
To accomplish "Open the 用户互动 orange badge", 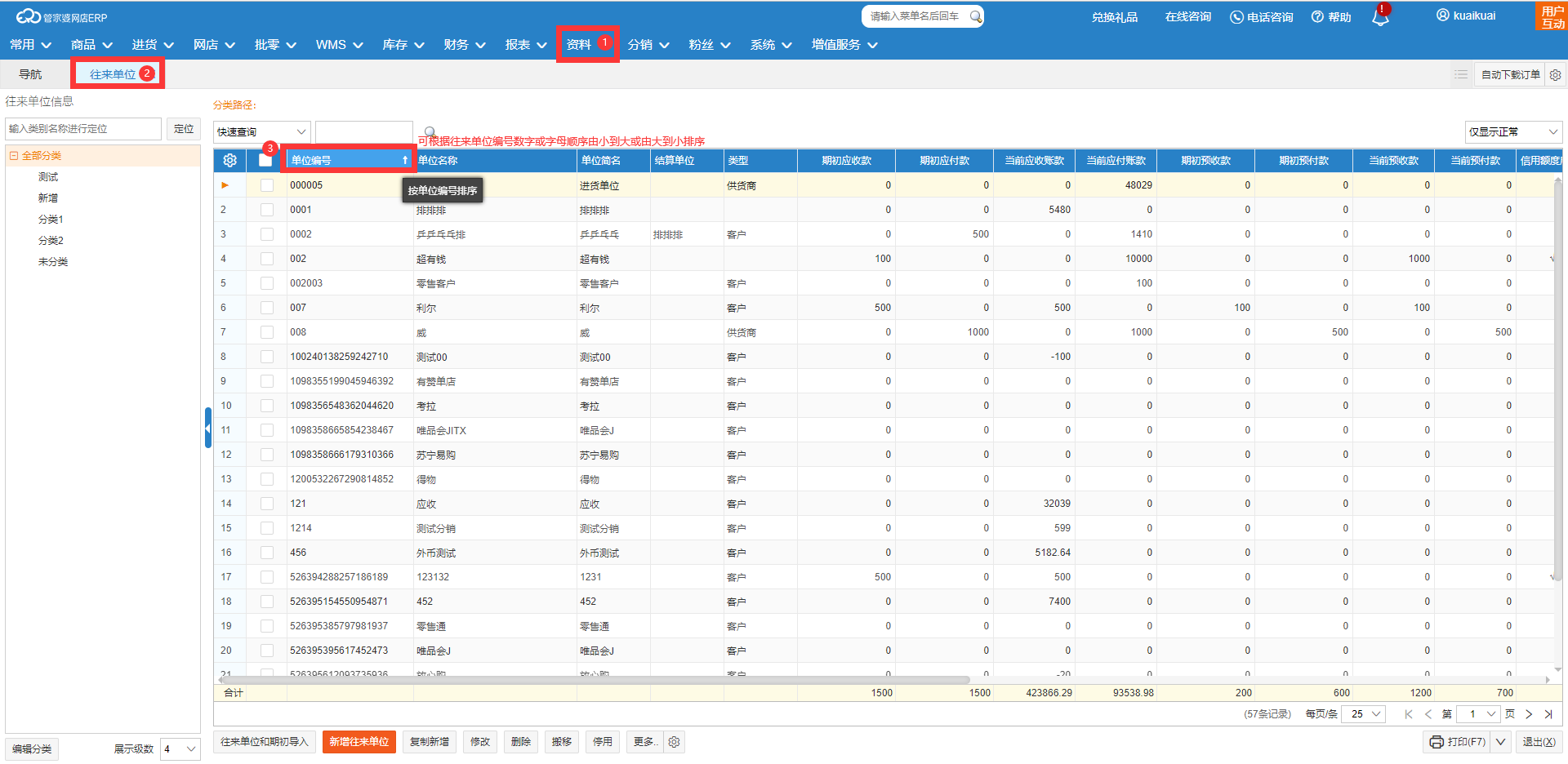I will pyautogui.click(x=1552, y=16).
